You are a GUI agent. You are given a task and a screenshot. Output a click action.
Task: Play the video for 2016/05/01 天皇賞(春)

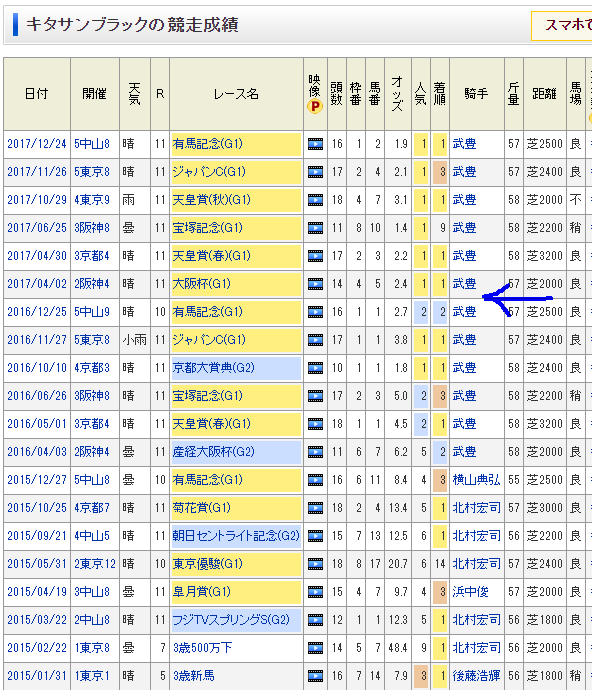(x=315, y=424)
